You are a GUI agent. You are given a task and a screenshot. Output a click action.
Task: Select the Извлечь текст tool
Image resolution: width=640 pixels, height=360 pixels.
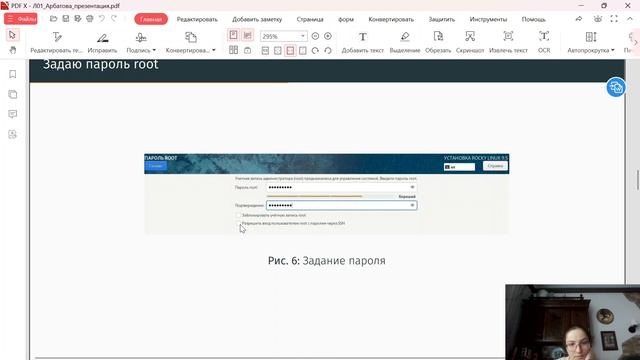508,42
